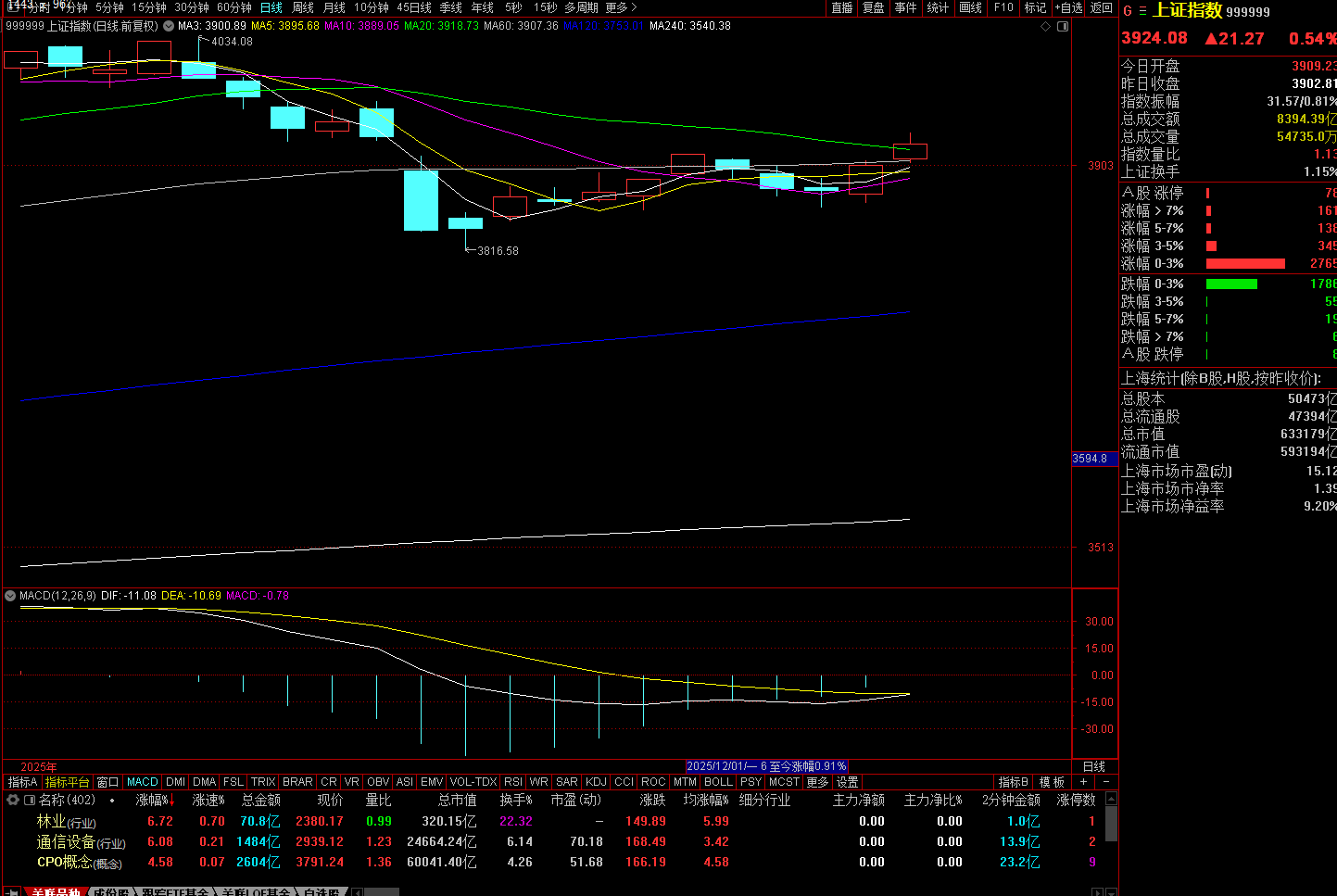Switch to the 60分钟 period tab

pyautogui.click(x=233, y=7)
